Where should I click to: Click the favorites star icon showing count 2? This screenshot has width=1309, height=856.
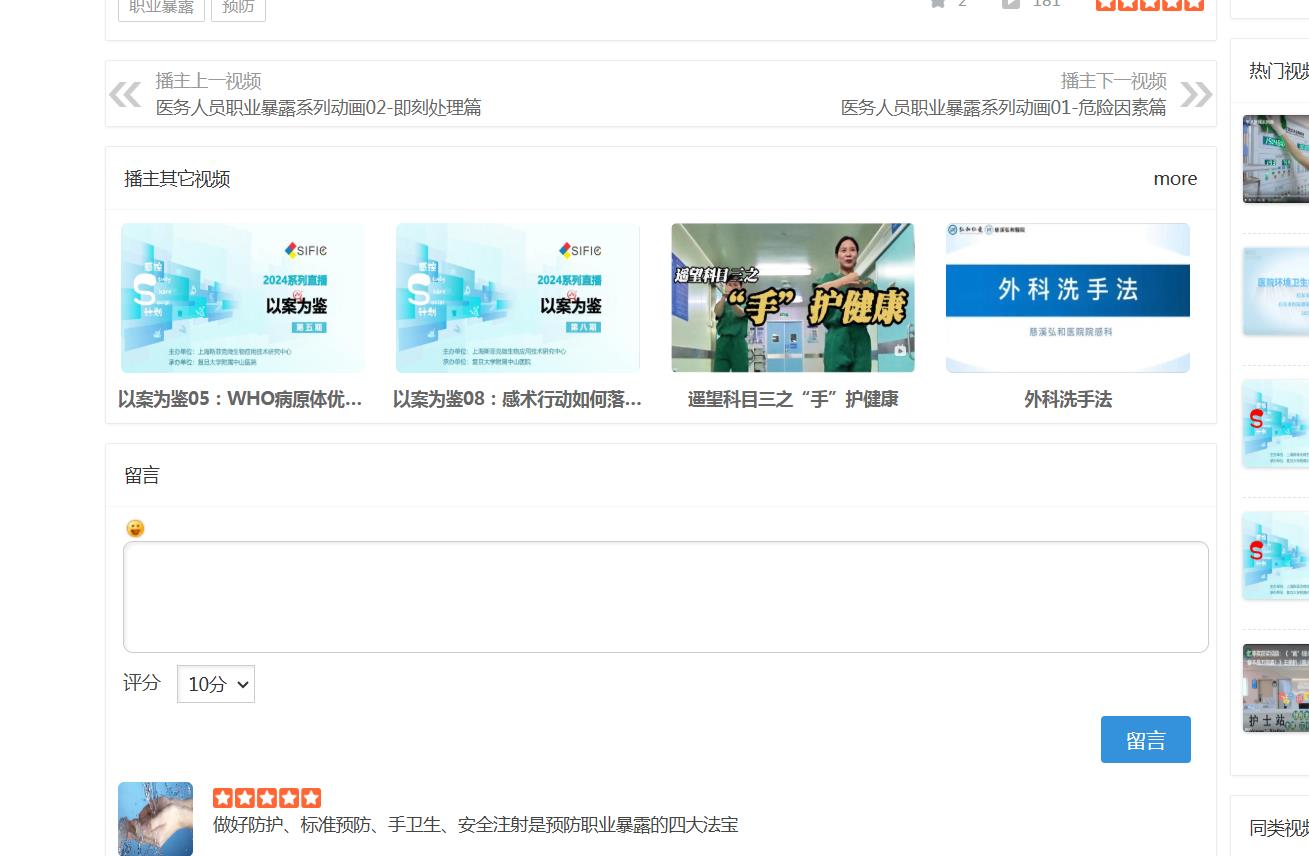(x=937, y=4)
